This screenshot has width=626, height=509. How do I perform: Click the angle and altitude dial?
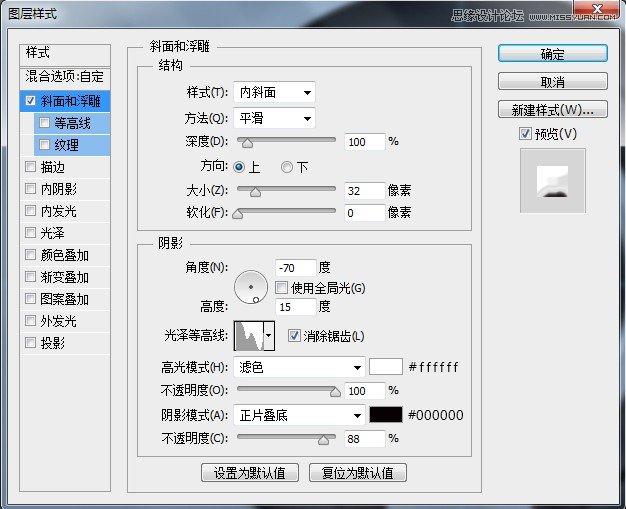251,287
